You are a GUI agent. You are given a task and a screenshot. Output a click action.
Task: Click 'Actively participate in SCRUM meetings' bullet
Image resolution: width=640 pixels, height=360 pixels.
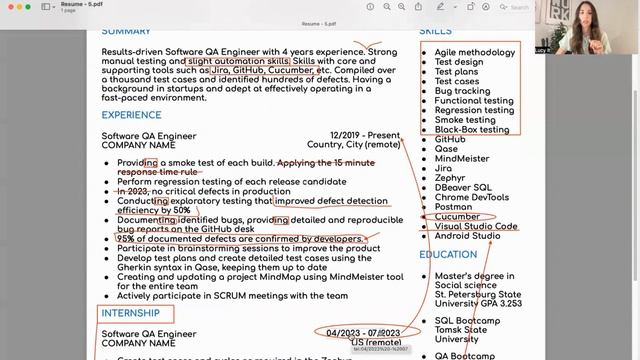click(x=233, y=296)
